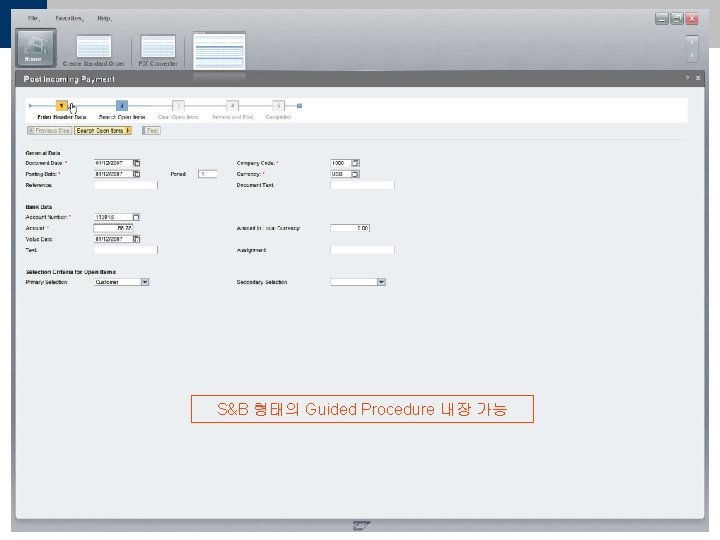The height and width of the screenshot is (540, 720).
Task: Go to step 1 Enter Header Data
Action: click(x=62, y=106)
